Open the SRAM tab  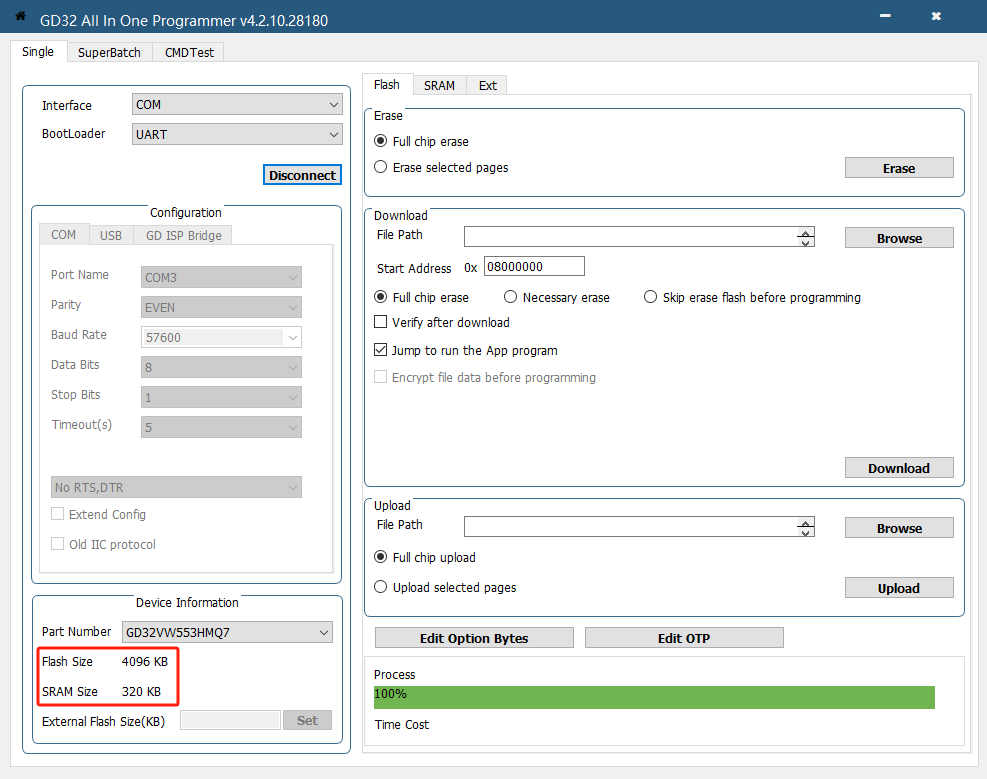tap(439, 85)
